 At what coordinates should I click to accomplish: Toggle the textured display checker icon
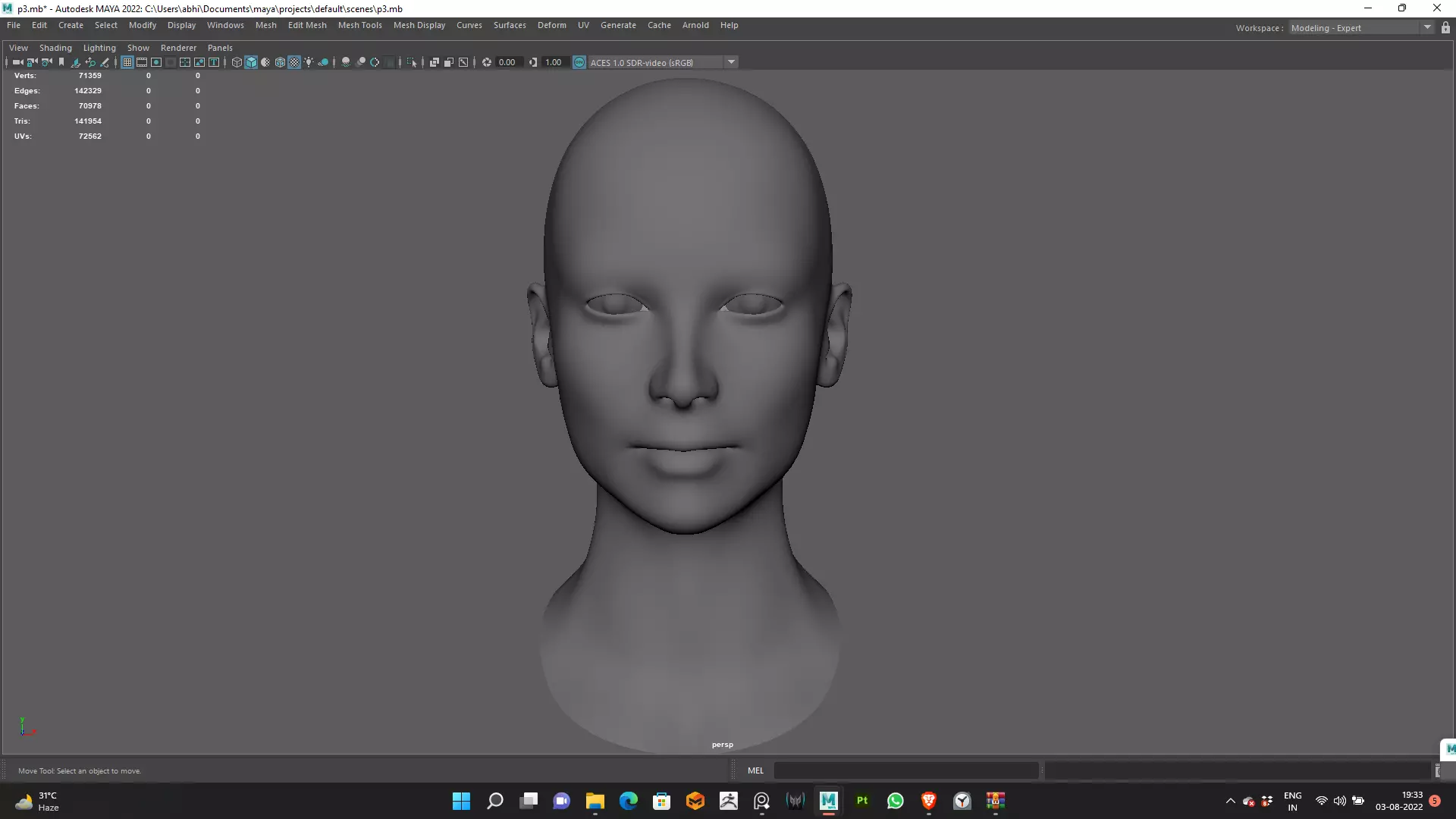[x=294, y=62]
